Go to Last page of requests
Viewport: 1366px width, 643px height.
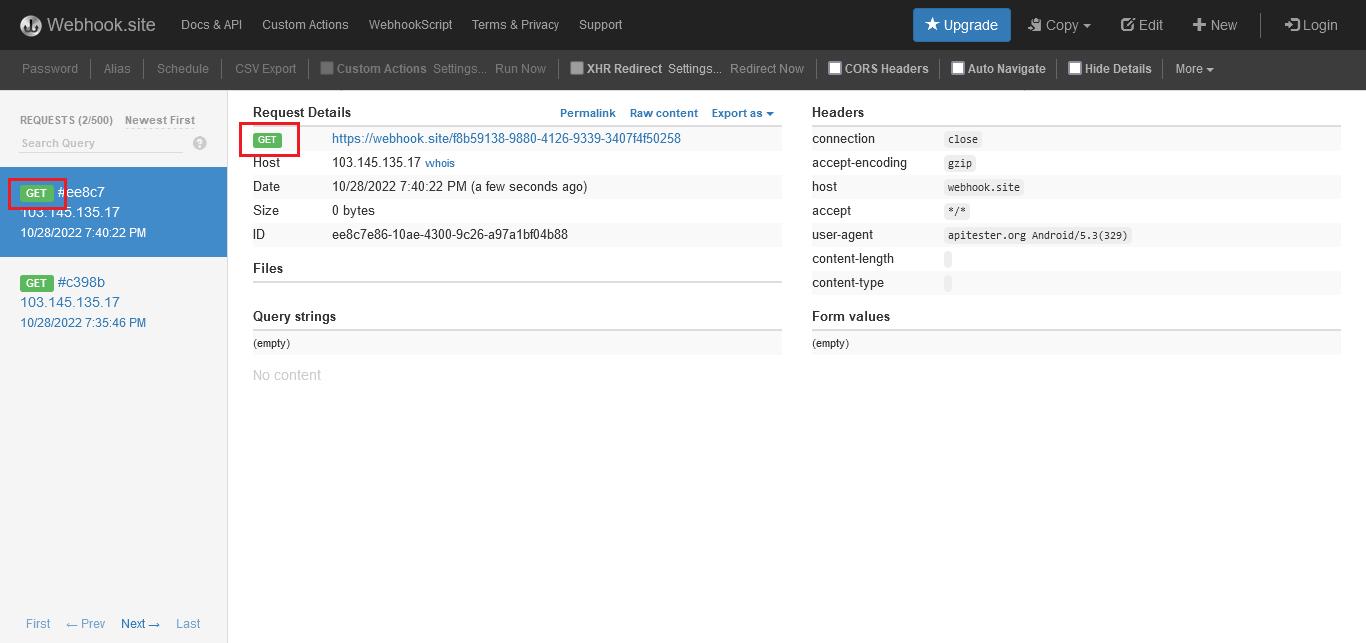tap(188, 624)
